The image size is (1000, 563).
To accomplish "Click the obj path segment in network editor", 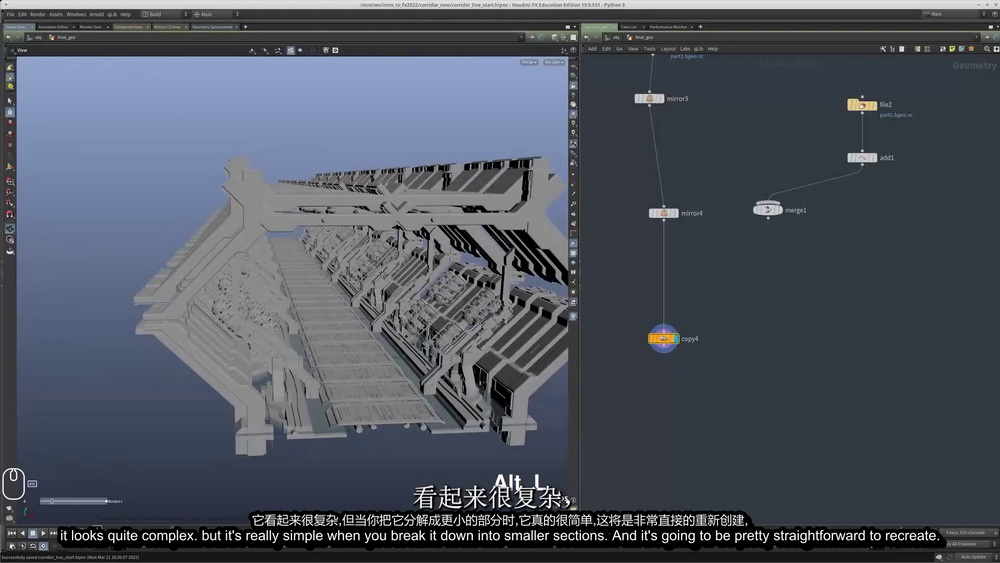I will tap(613, 37).
